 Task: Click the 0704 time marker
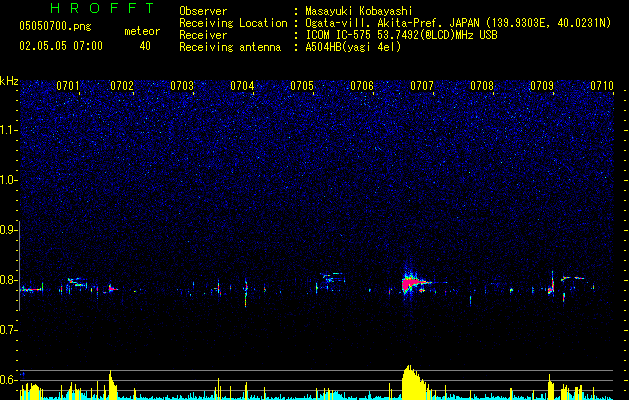click(x=242, y=86)
